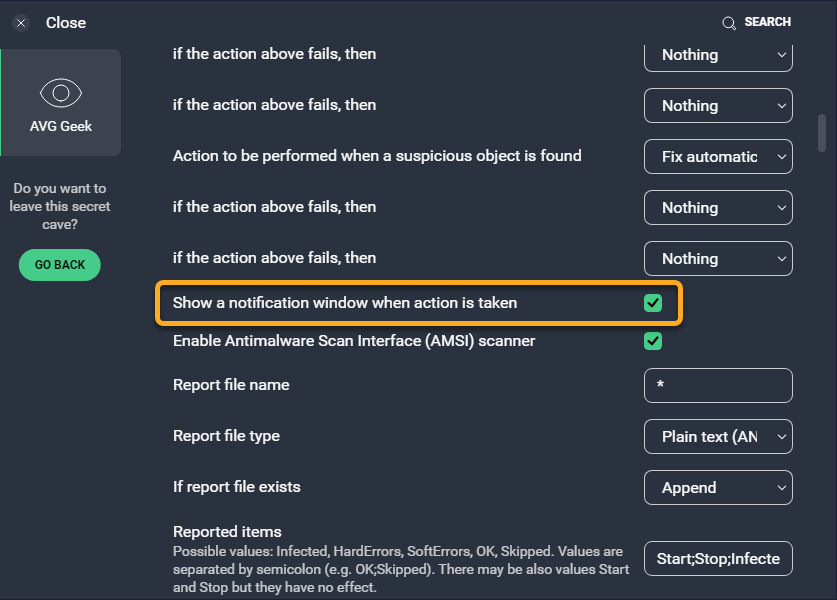
Task: Click the AVG Geek eye icon
Action: [x=60, y=93]
